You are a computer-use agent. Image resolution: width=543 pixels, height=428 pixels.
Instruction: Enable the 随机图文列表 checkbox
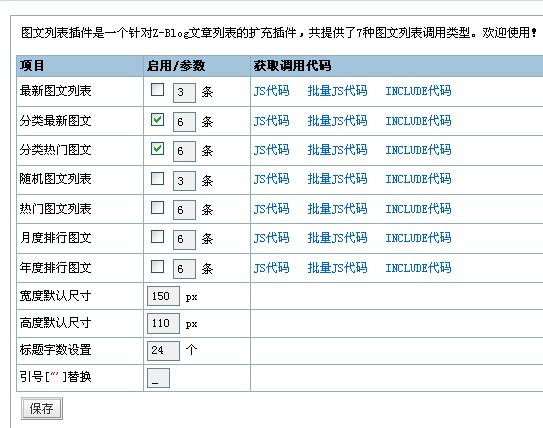point(158,178)
